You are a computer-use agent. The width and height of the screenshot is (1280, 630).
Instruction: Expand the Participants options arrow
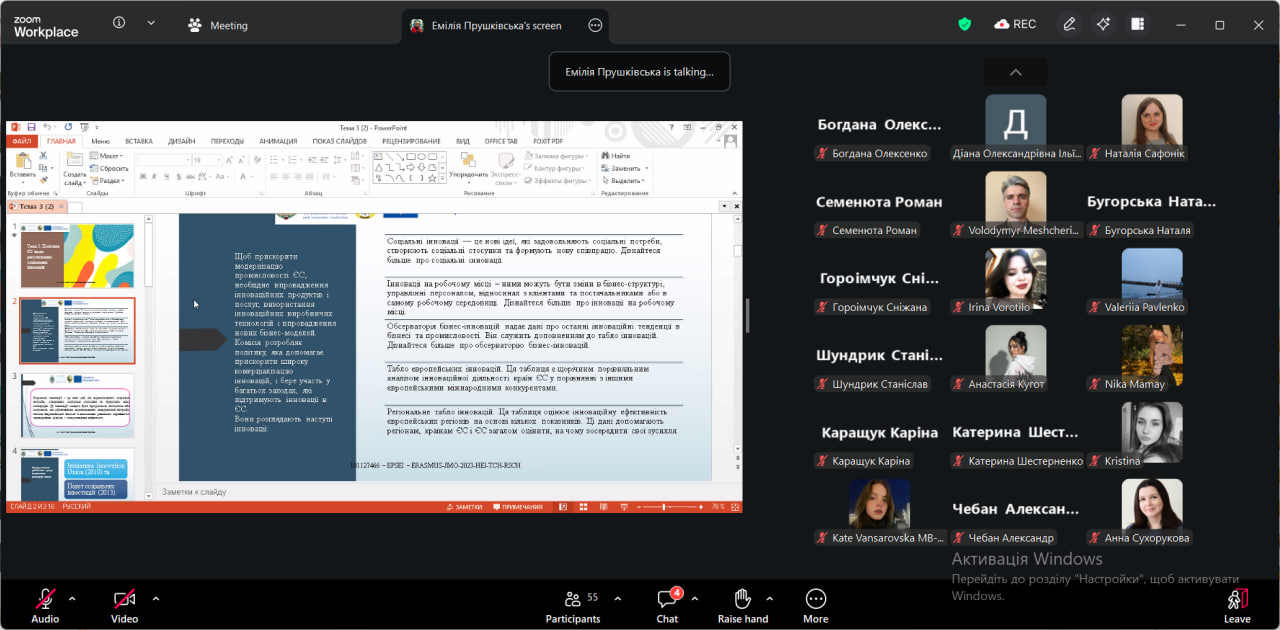click(617, 598)
